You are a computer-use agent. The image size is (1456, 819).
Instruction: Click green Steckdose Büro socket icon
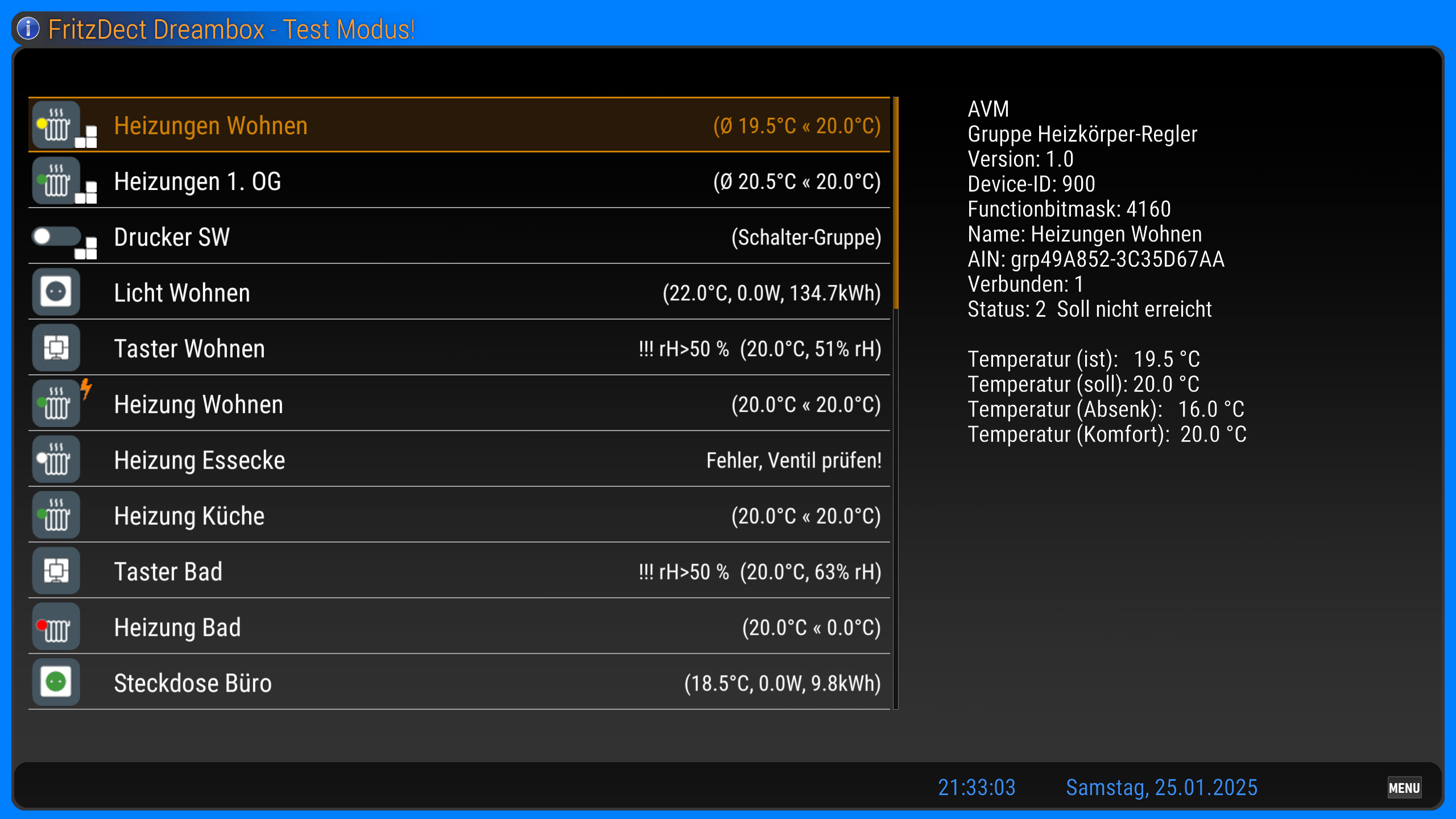pyautogui.click(x=56, y=682)
